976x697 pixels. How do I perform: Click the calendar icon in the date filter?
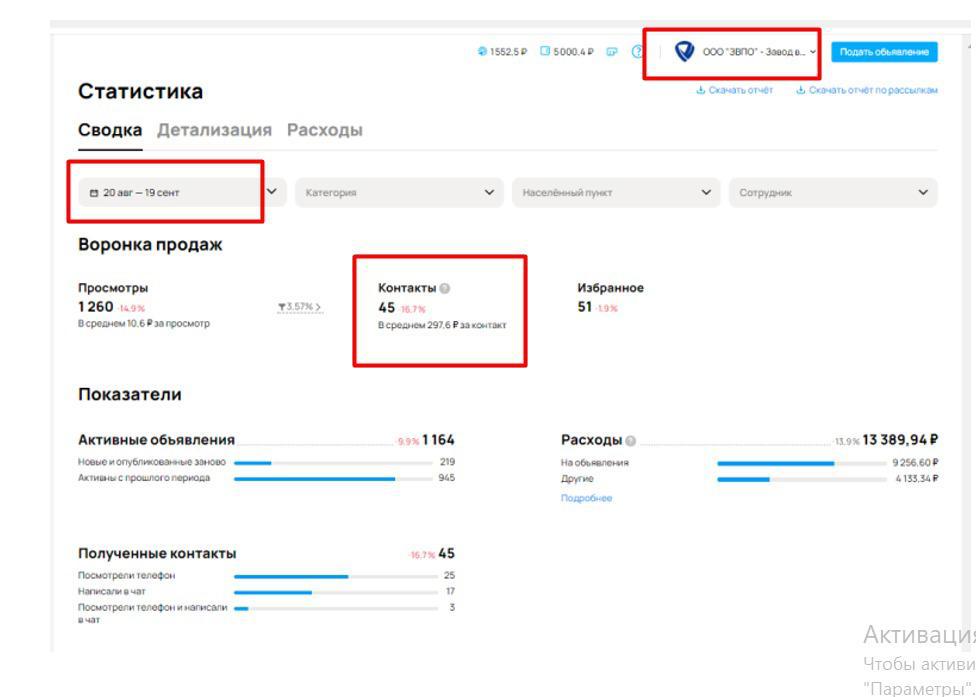[x=95, y=193]
